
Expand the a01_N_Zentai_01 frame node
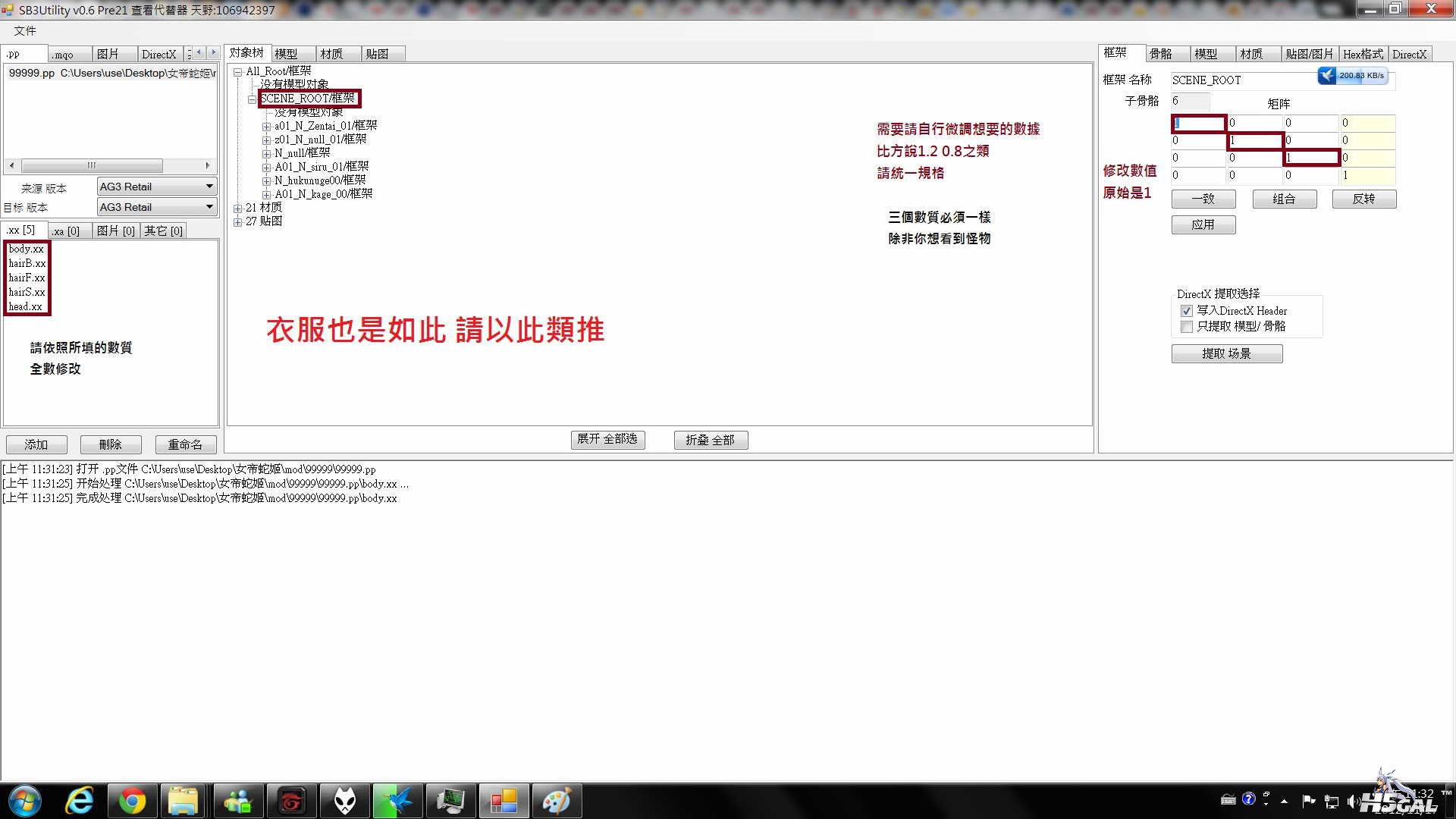(266, 127)
